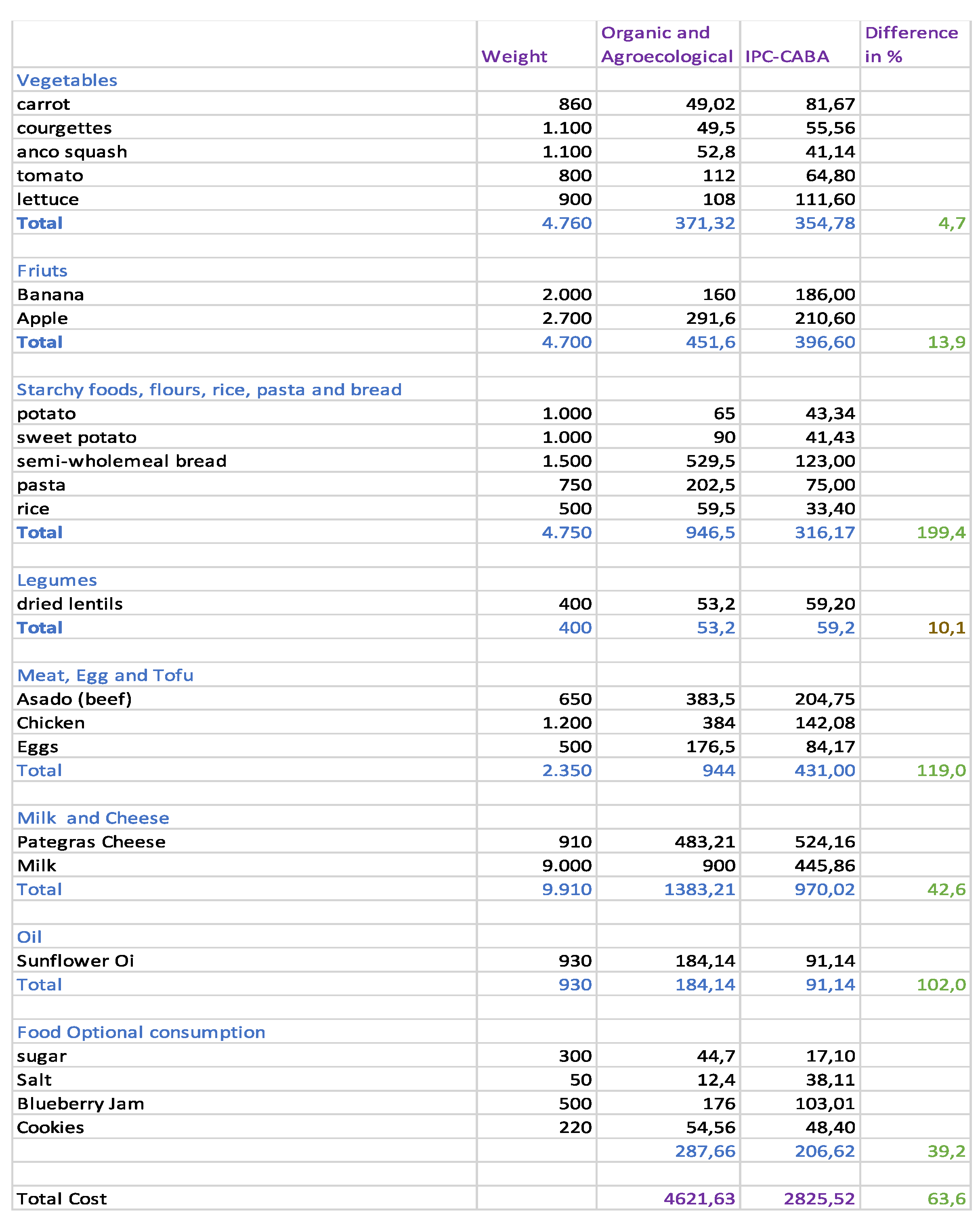Click the Vegetables category label

pyautogui.click(x=67, y=80)
